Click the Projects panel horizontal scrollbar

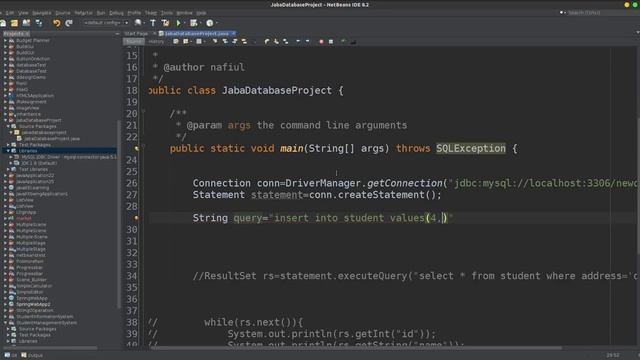[x=49, y=348]
